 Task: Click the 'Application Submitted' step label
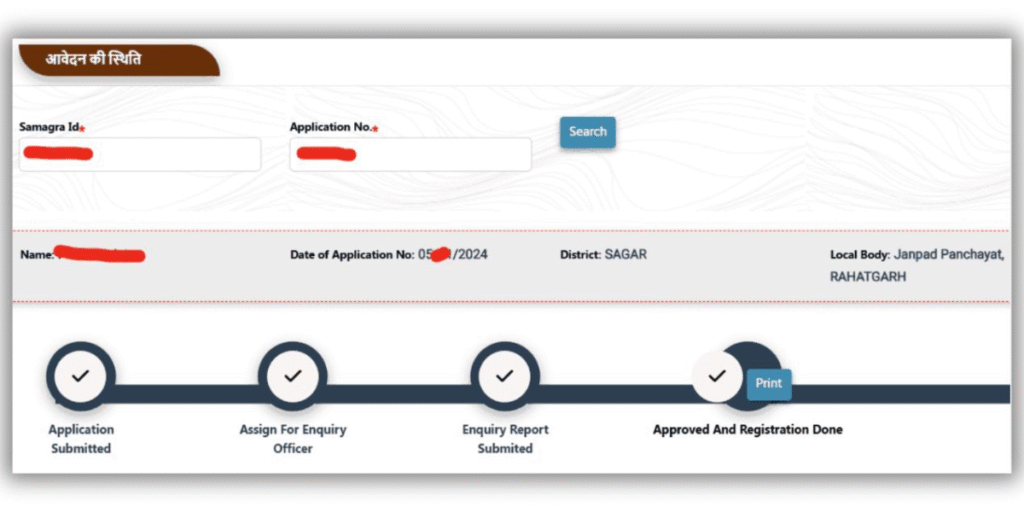81,439
